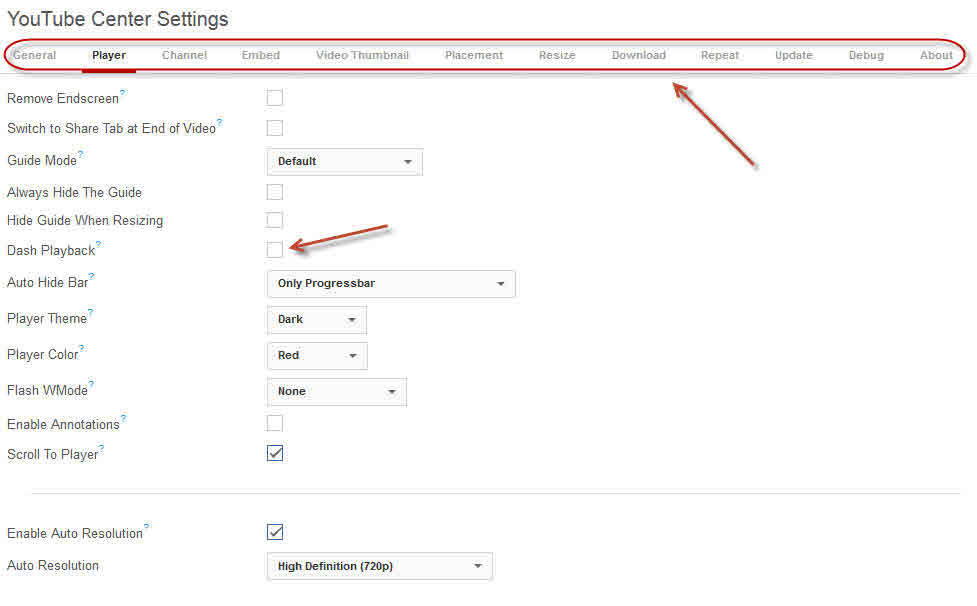Open the Embed tab
The width and height of the screenshot is (977, 606).
(x=261, y=55)
